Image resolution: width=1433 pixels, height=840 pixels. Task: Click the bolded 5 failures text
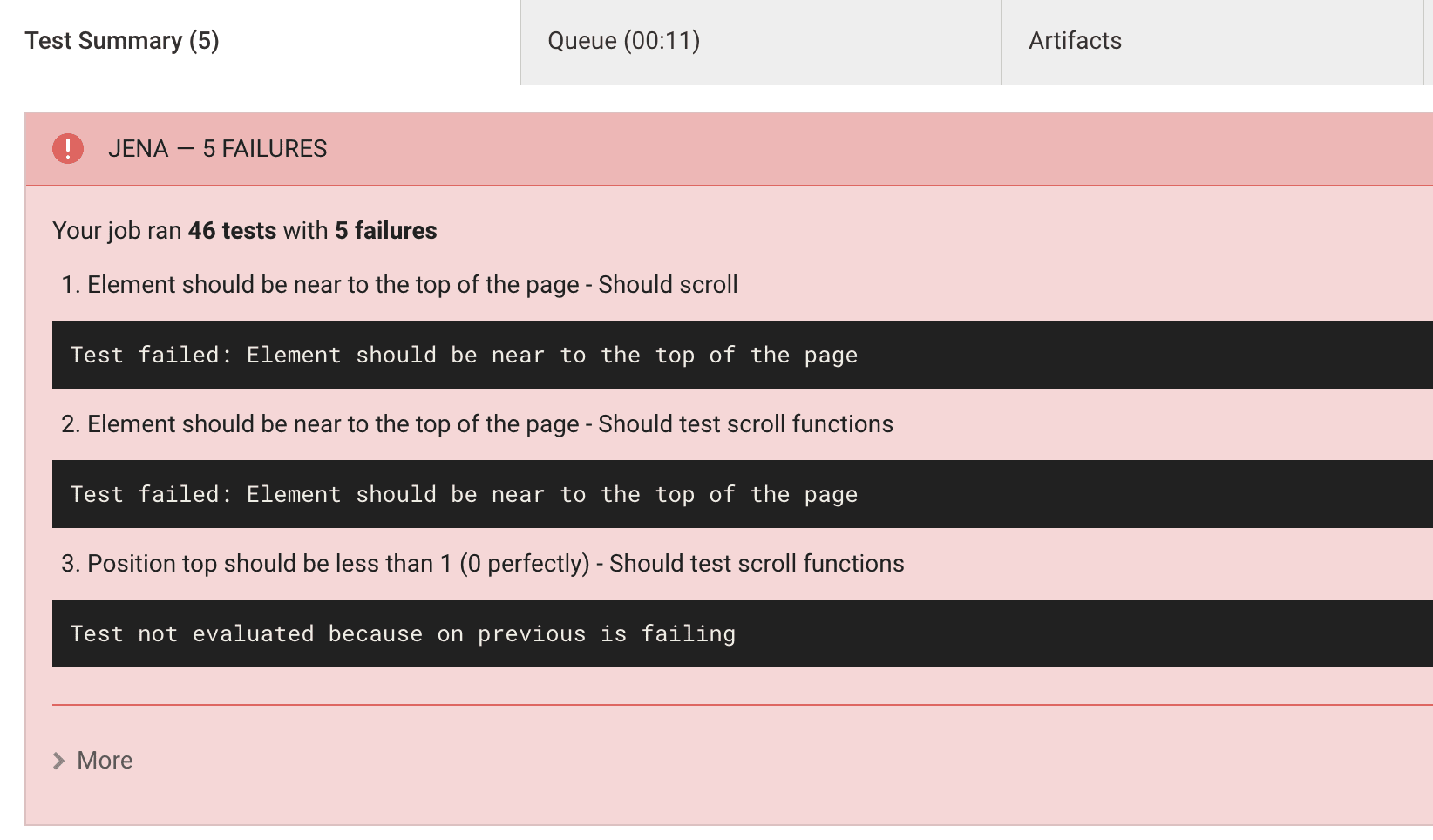click(x=385, y=230)
